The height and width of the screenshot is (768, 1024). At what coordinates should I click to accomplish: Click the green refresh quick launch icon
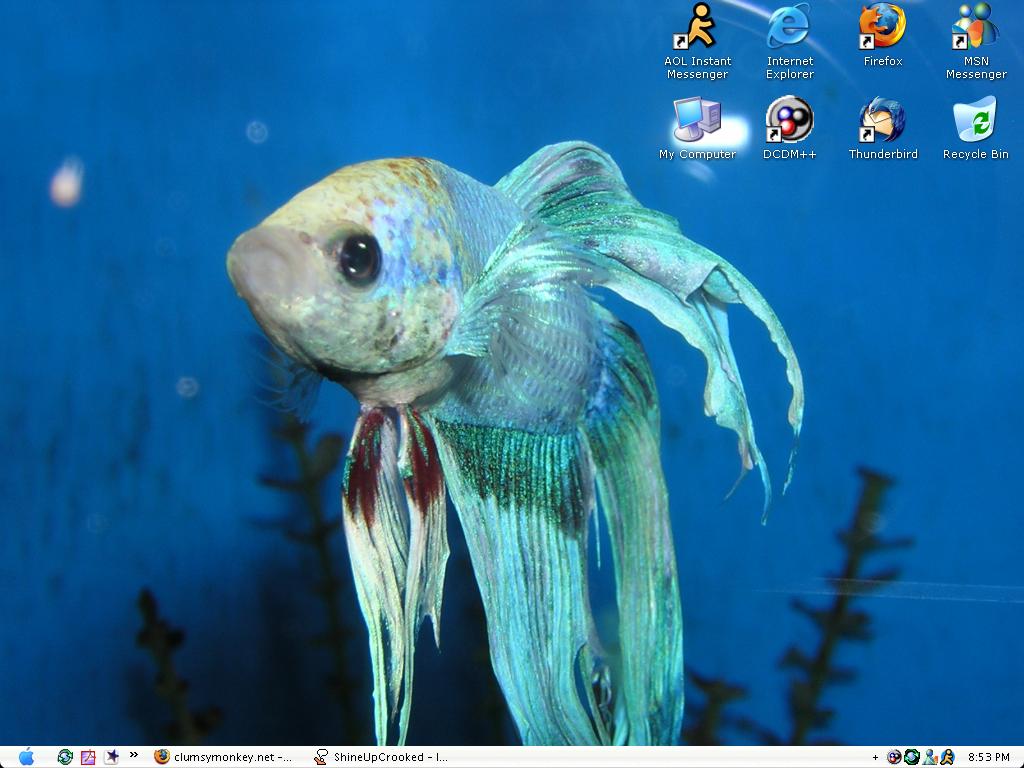[x=65, y=757]
